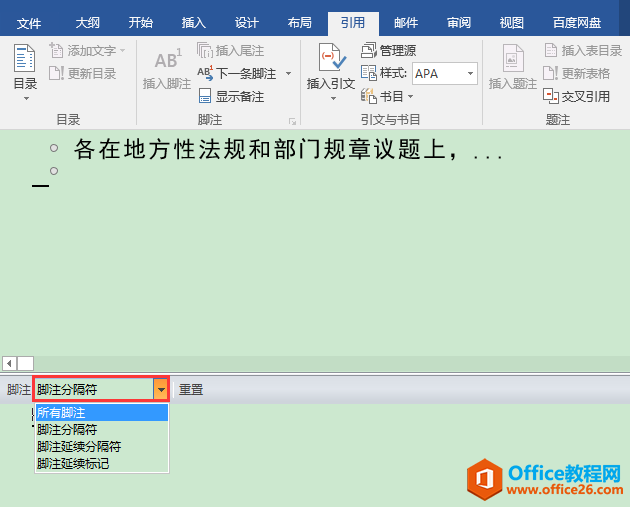This screenshot has height=507, width=630.
Task: Choose 所有脚注 from the dropdown list
Action: 102,413
